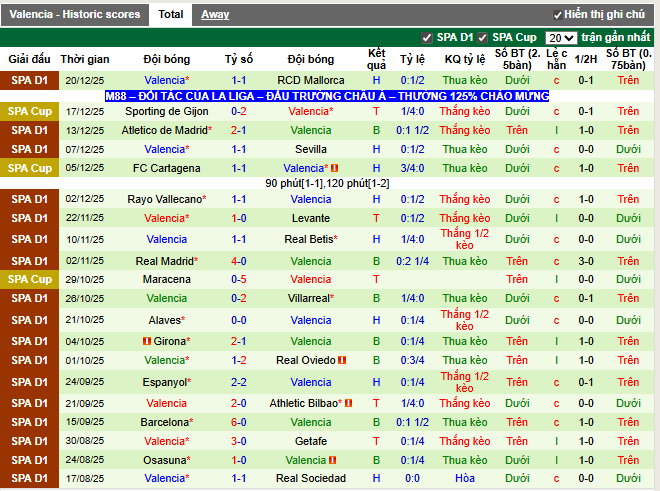Click SPA Cup league cell dated 17/12/25
660x491 pixels.
[x=29, y=111]
